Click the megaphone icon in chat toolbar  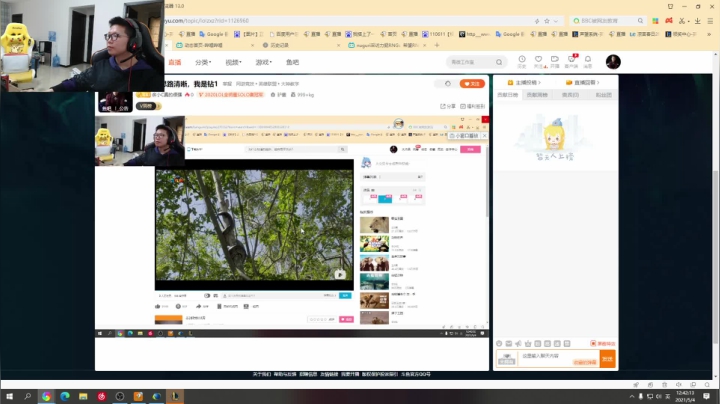point(518,343)
